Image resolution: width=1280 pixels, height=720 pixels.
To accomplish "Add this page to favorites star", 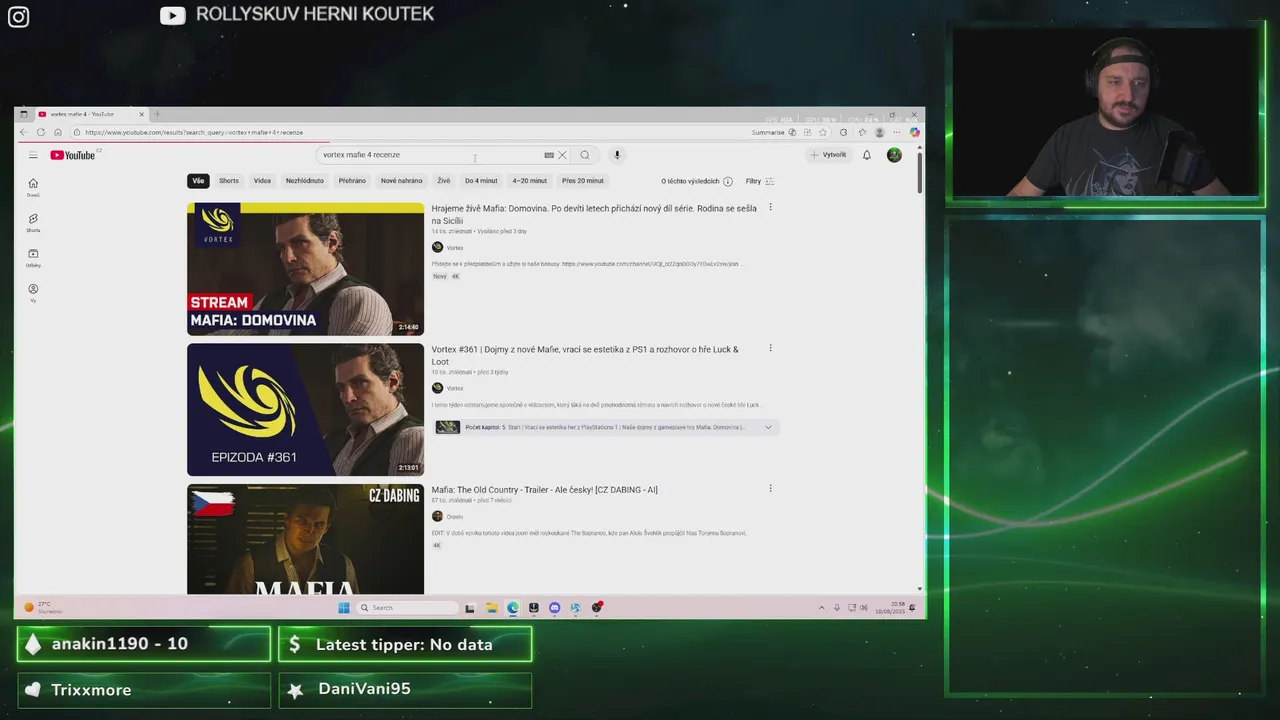I will 823,132.
